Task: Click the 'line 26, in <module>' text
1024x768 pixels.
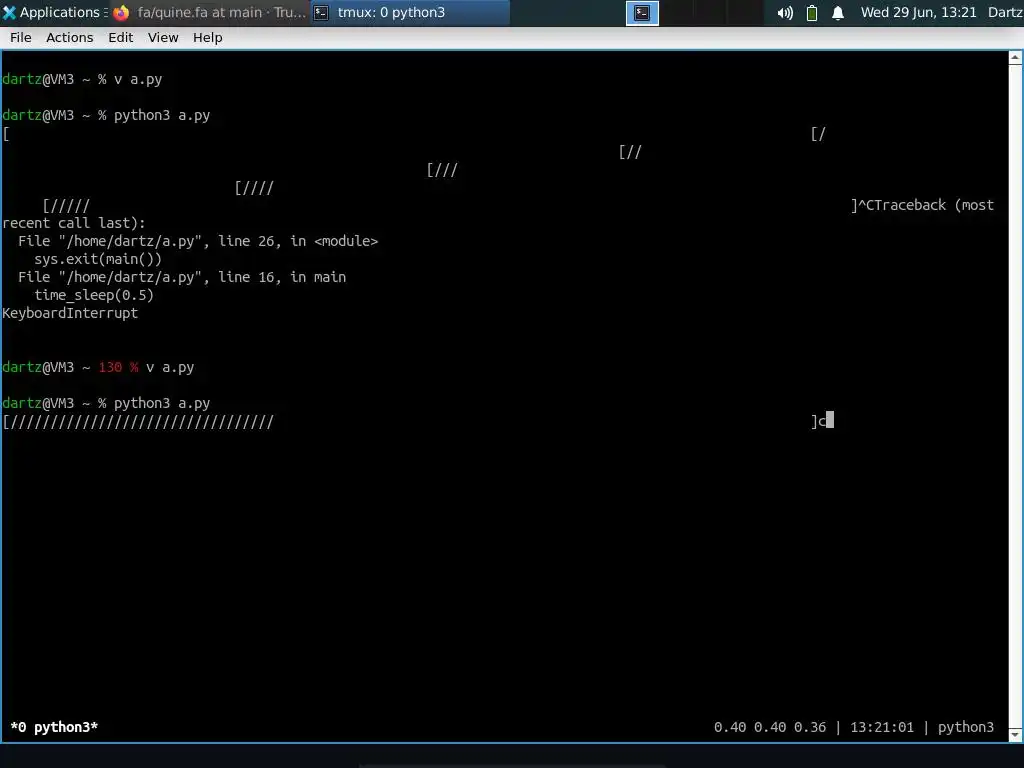Action: pyautogui.click(x=298, y=241)
